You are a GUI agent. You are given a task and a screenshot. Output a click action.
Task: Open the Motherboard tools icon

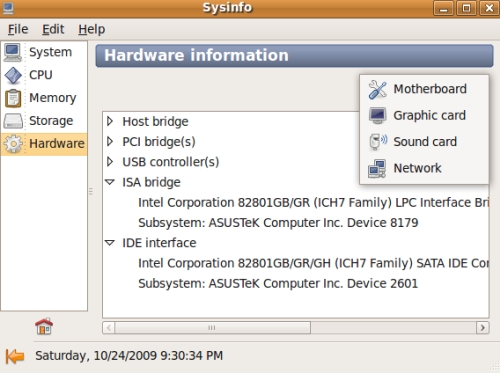[x=377, y=89]
